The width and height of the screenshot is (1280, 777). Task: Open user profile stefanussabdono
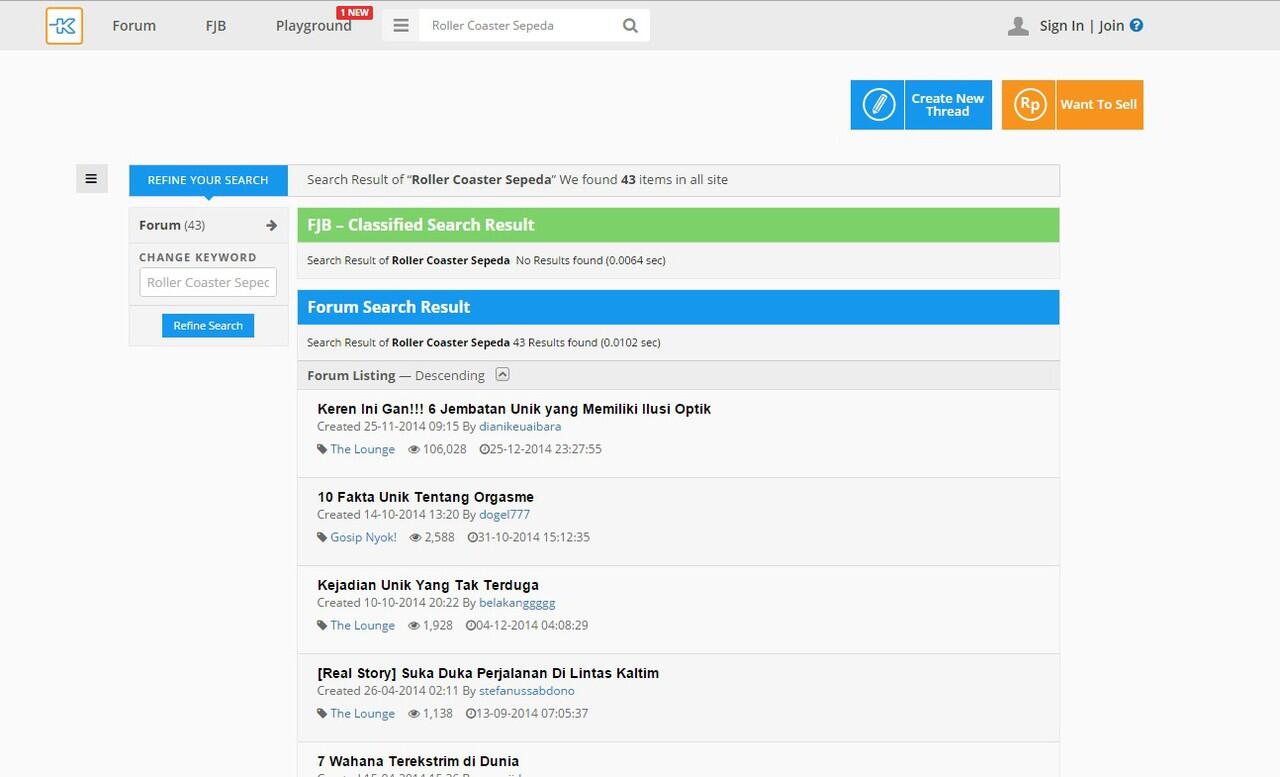coord(527,691)
